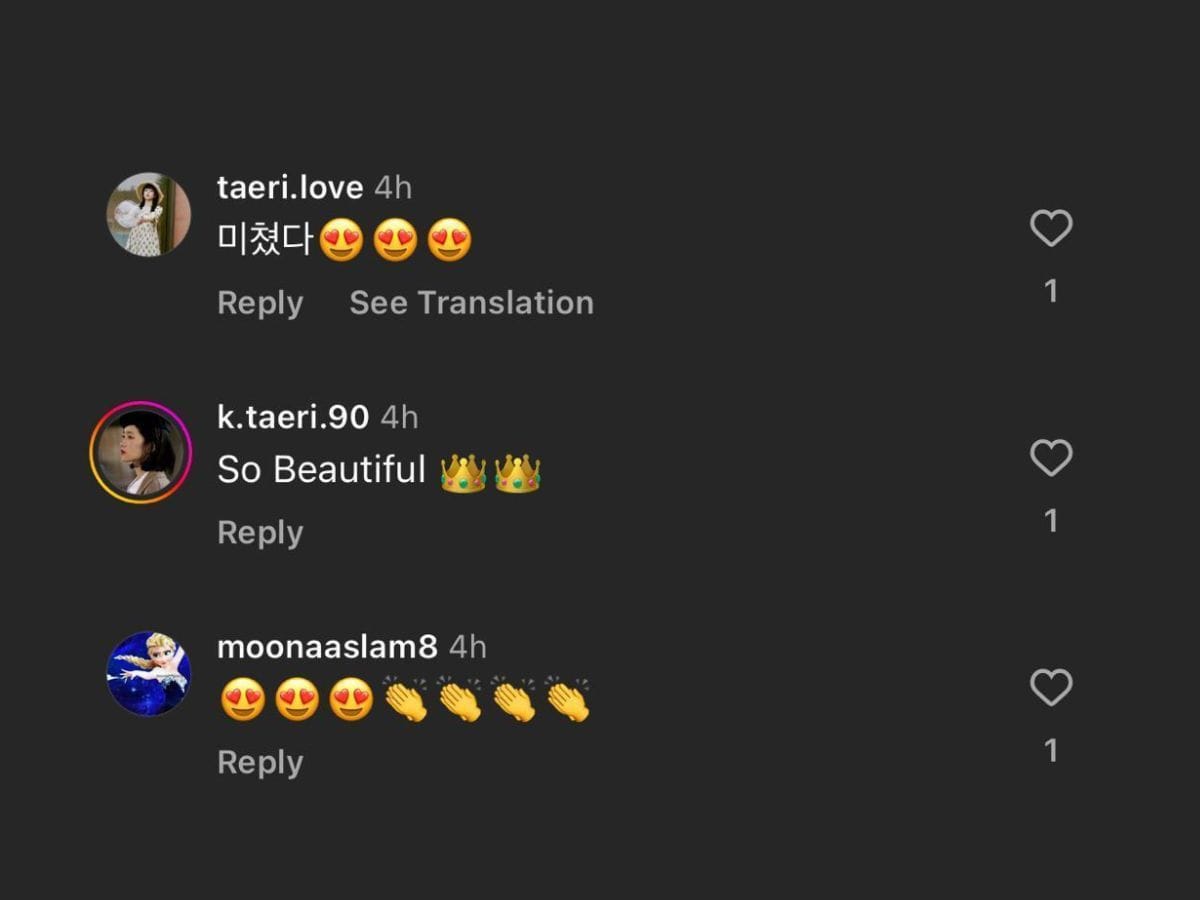1200x900 pixels.
Task: Click See Translation on the Korean comment
Action: 471,303
